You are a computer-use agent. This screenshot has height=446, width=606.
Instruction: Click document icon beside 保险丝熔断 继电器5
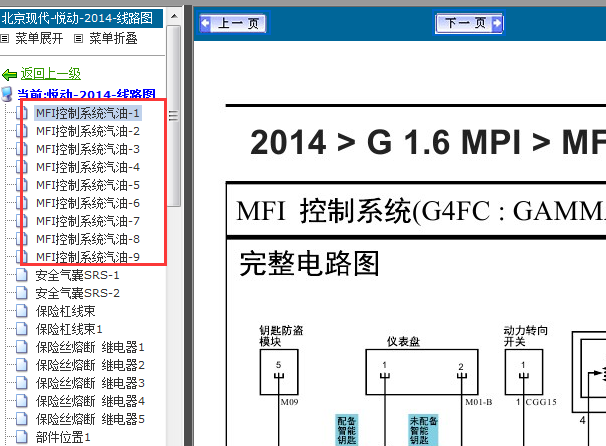22,419
